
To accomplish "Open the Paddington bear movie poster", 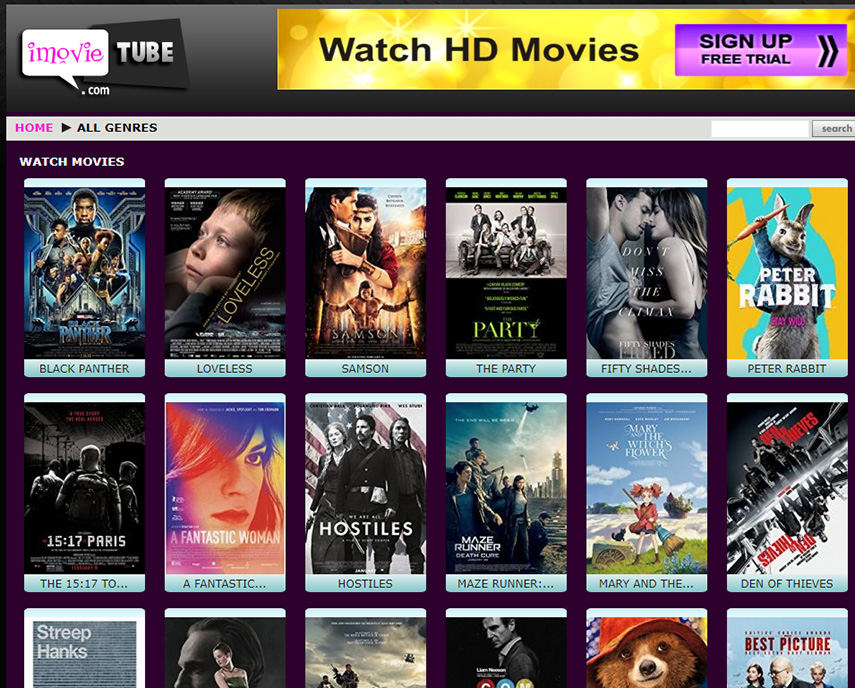I will click(x=647, y=653).
